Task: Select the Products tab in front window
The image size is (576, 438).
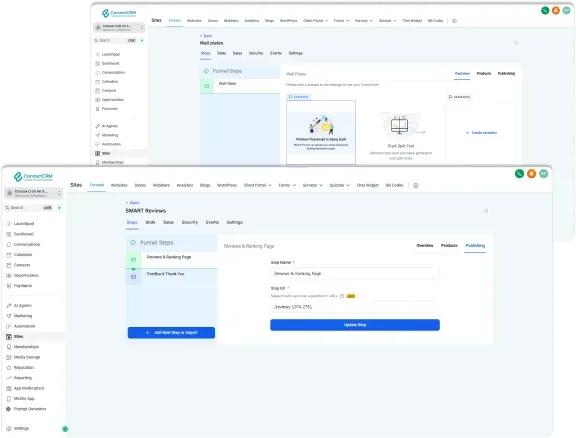Action: coord(449,245)
